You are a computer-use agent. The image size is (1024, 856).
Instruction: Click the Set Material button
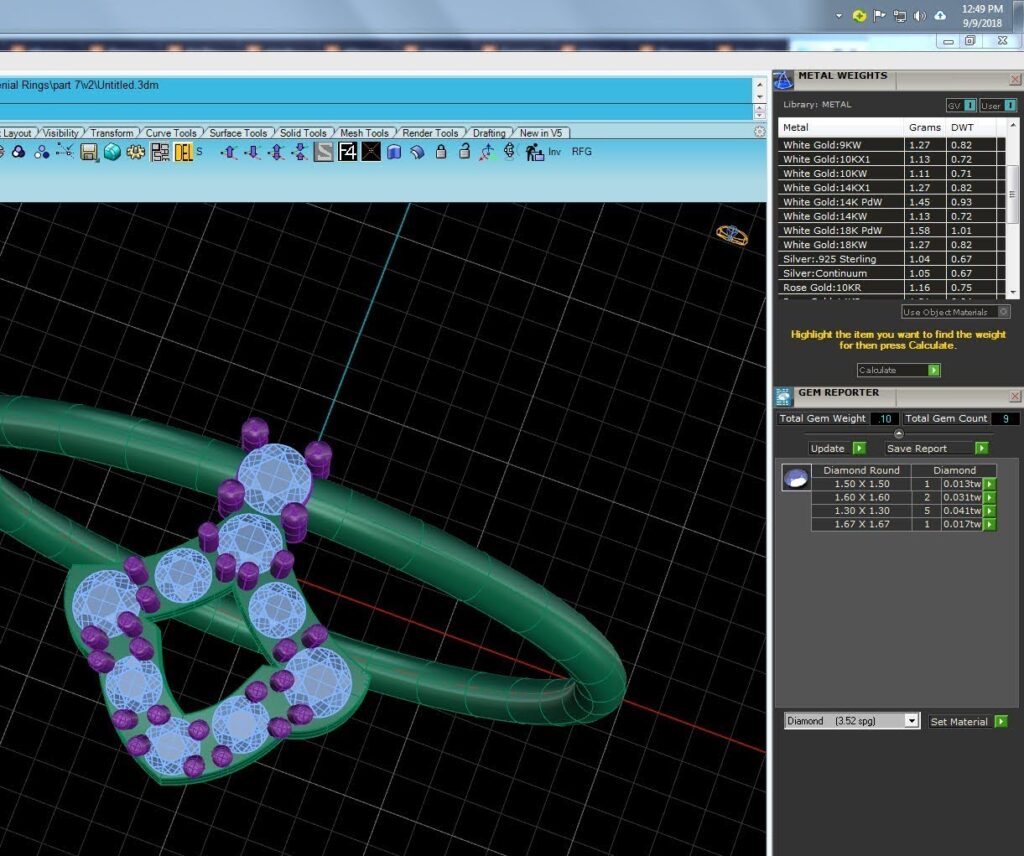[x=968, y=721]
